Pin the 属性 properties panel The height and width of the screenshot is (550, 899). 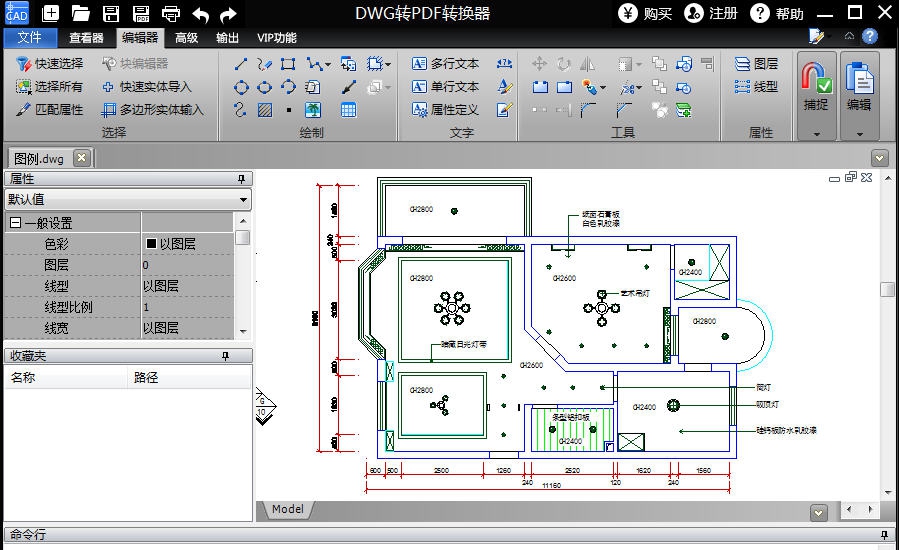coord(240,179)
